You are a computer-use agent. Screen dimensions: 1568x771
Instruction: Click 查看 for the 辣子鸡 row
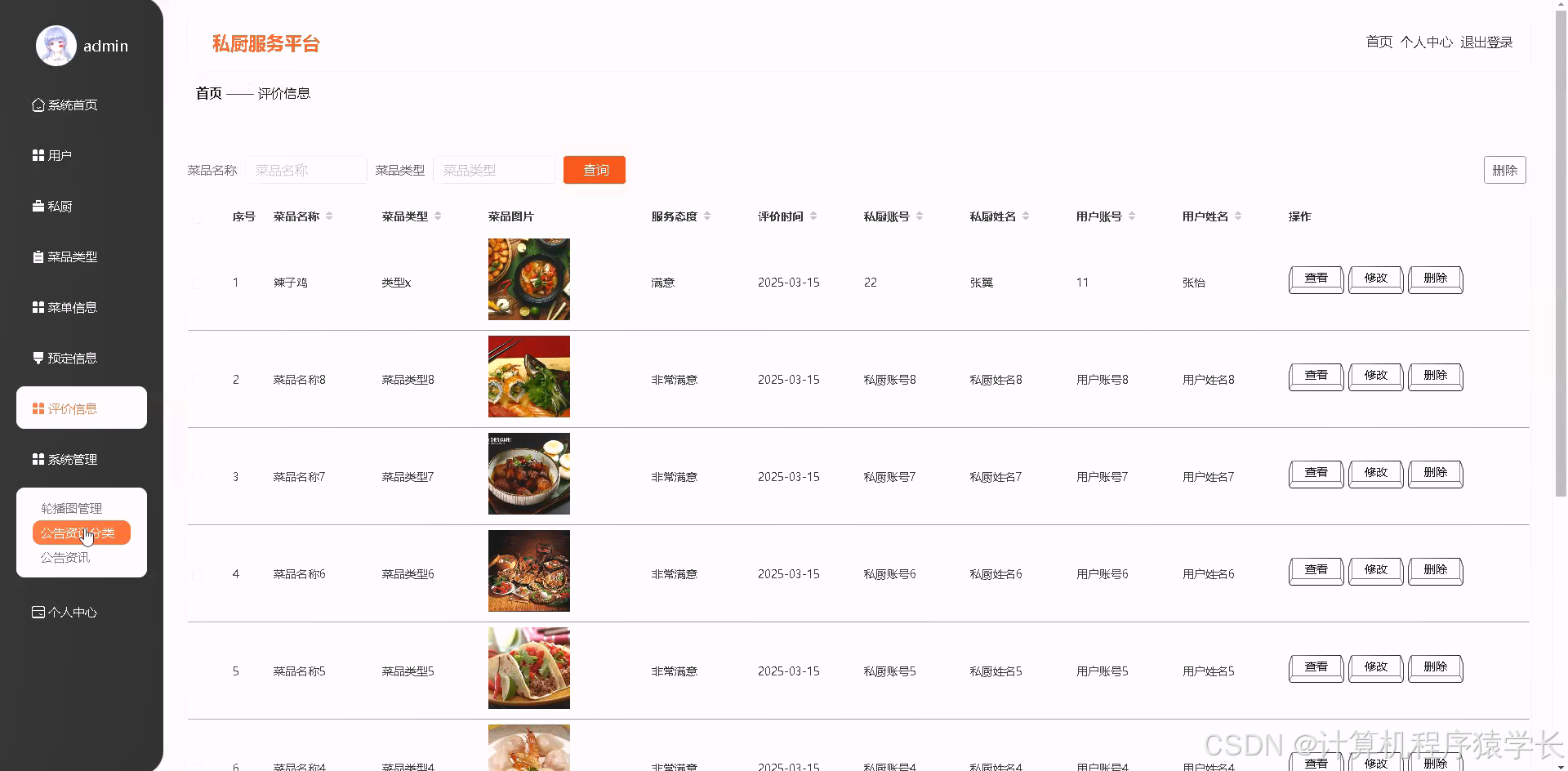pos(1316,279)
